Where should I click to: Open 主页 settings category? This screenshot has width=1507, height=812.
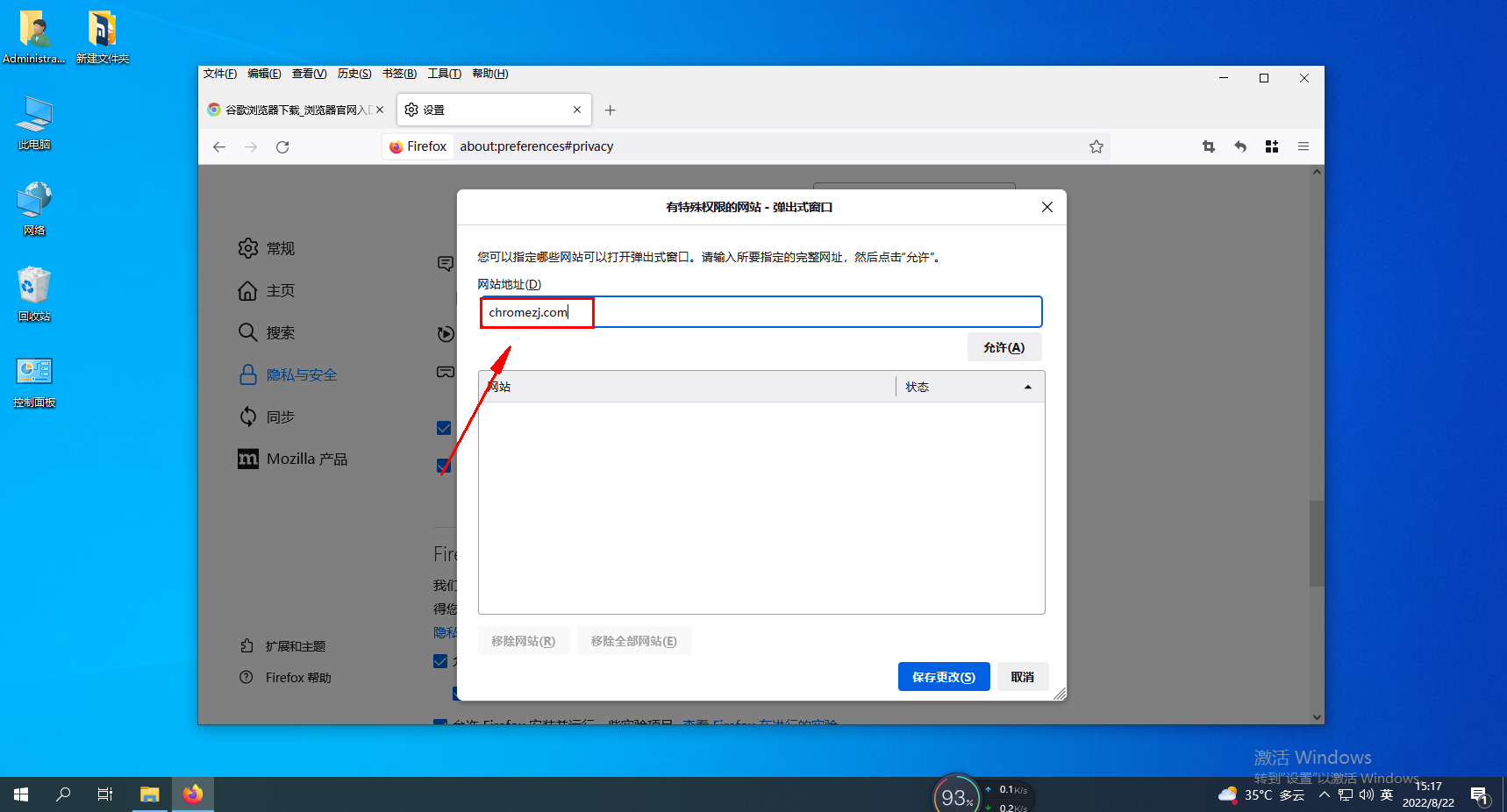pos(268,290)
